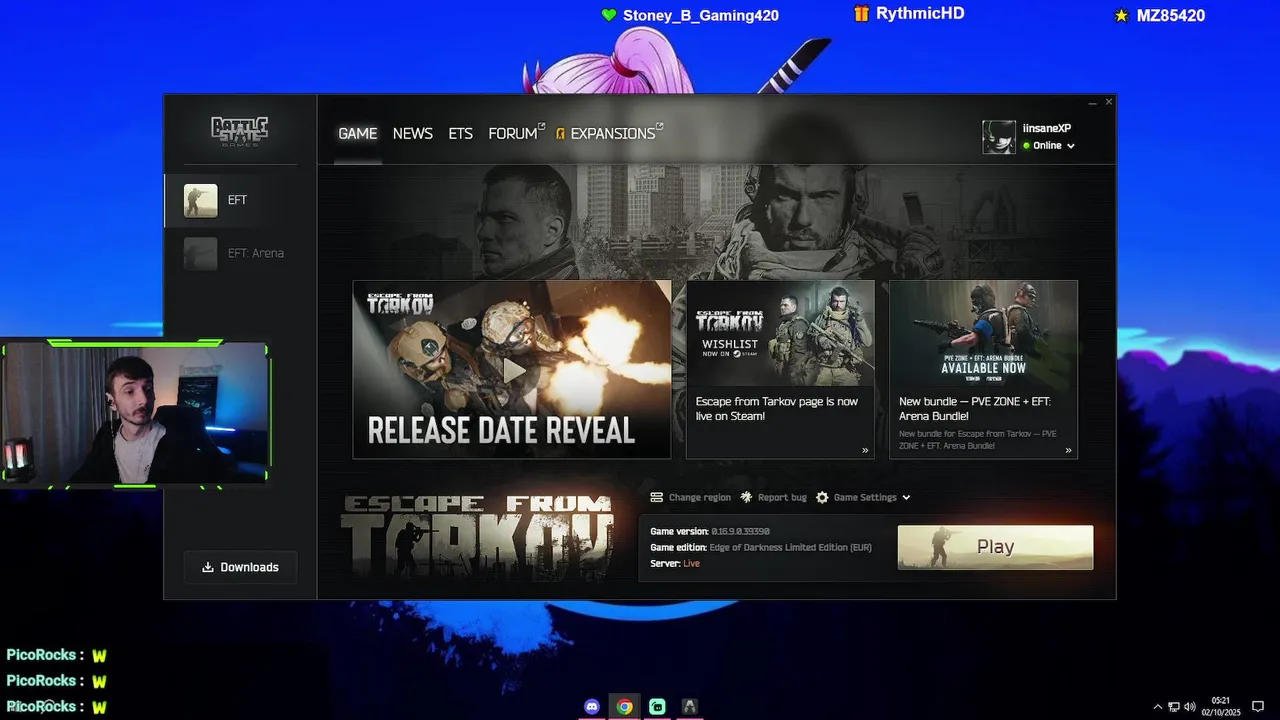Open the Downloads button
The width and height of the screenshot is (1280, 720).
240,567
